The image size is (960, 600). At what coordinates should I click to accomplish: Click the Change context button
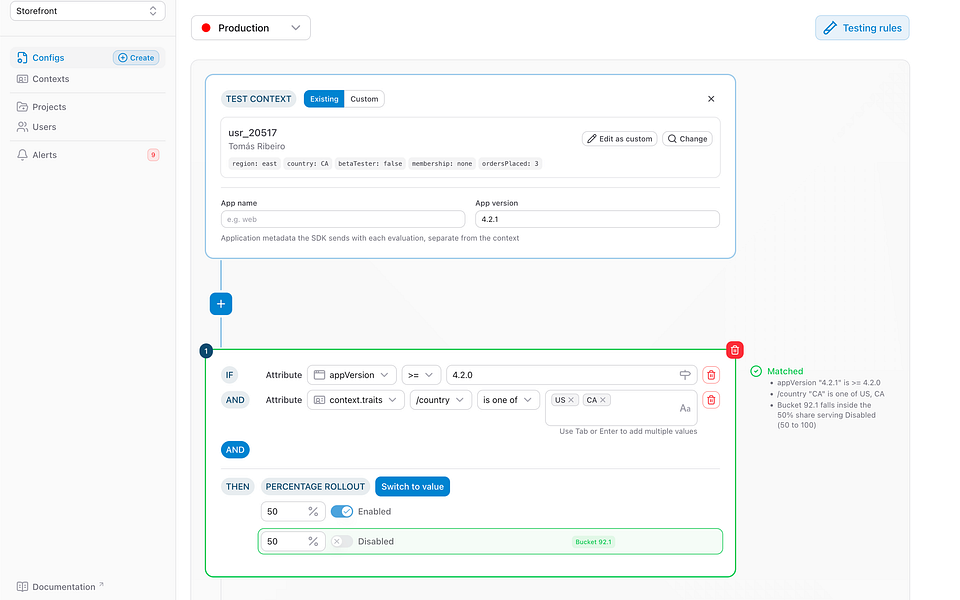[687, 139]
